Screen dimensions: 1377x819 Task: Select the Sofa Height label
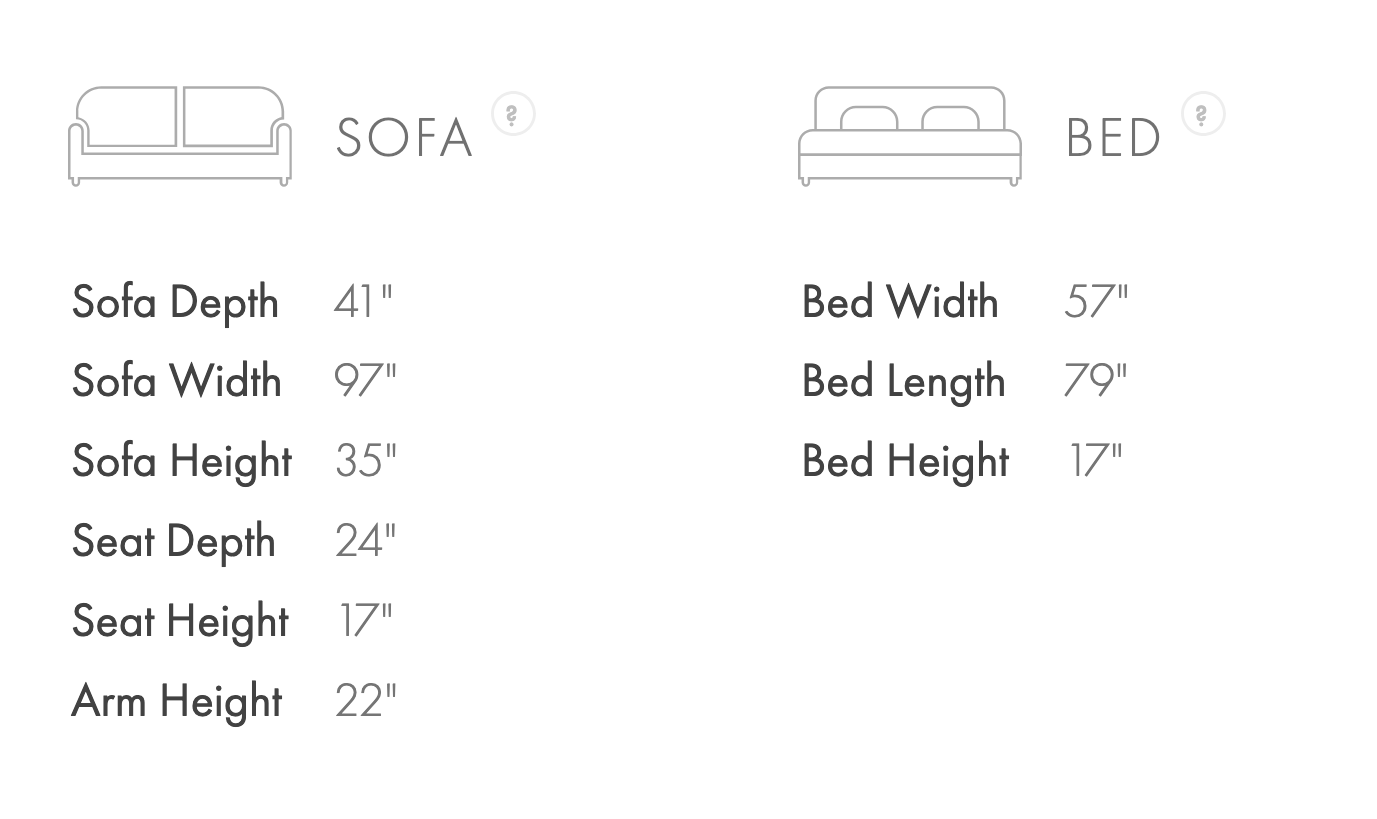(182, 462)
